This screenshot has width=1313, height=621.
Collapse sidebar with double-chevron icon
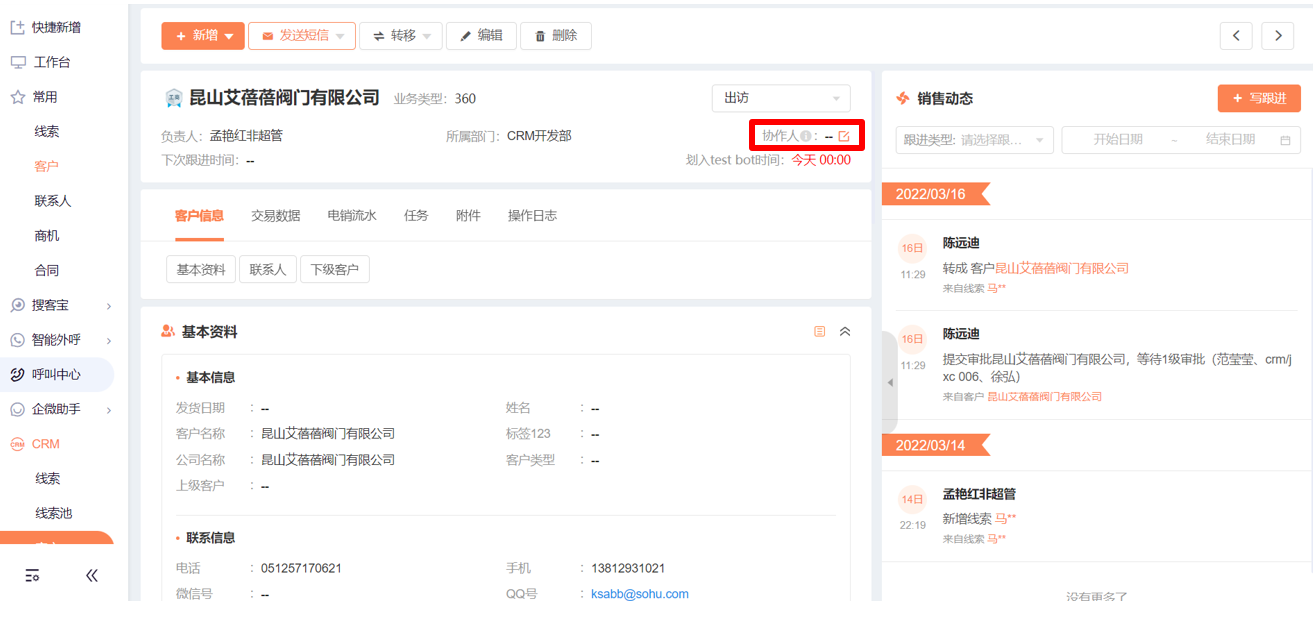[x=92, y=575]
